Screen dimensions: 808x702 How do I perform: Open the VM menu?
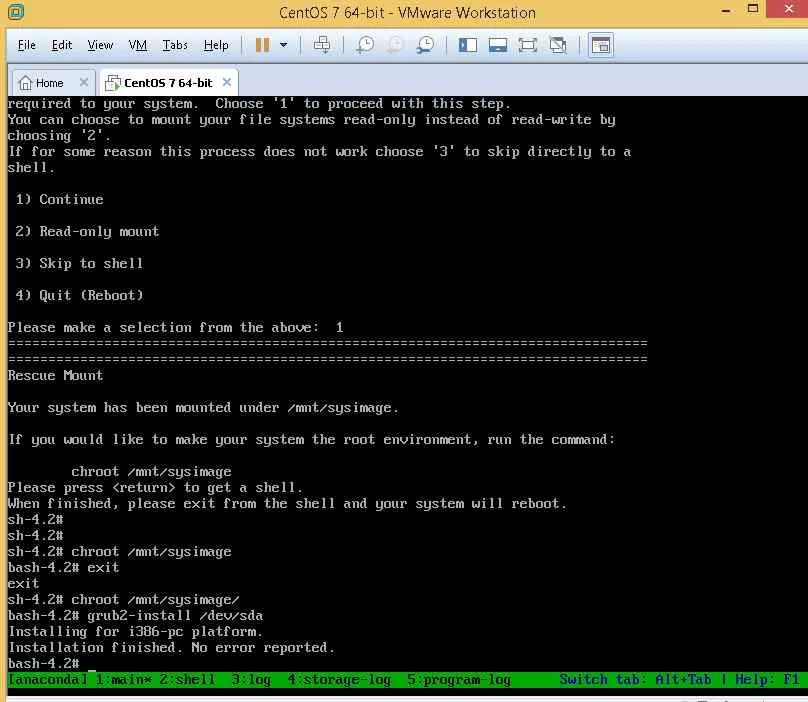138,45
